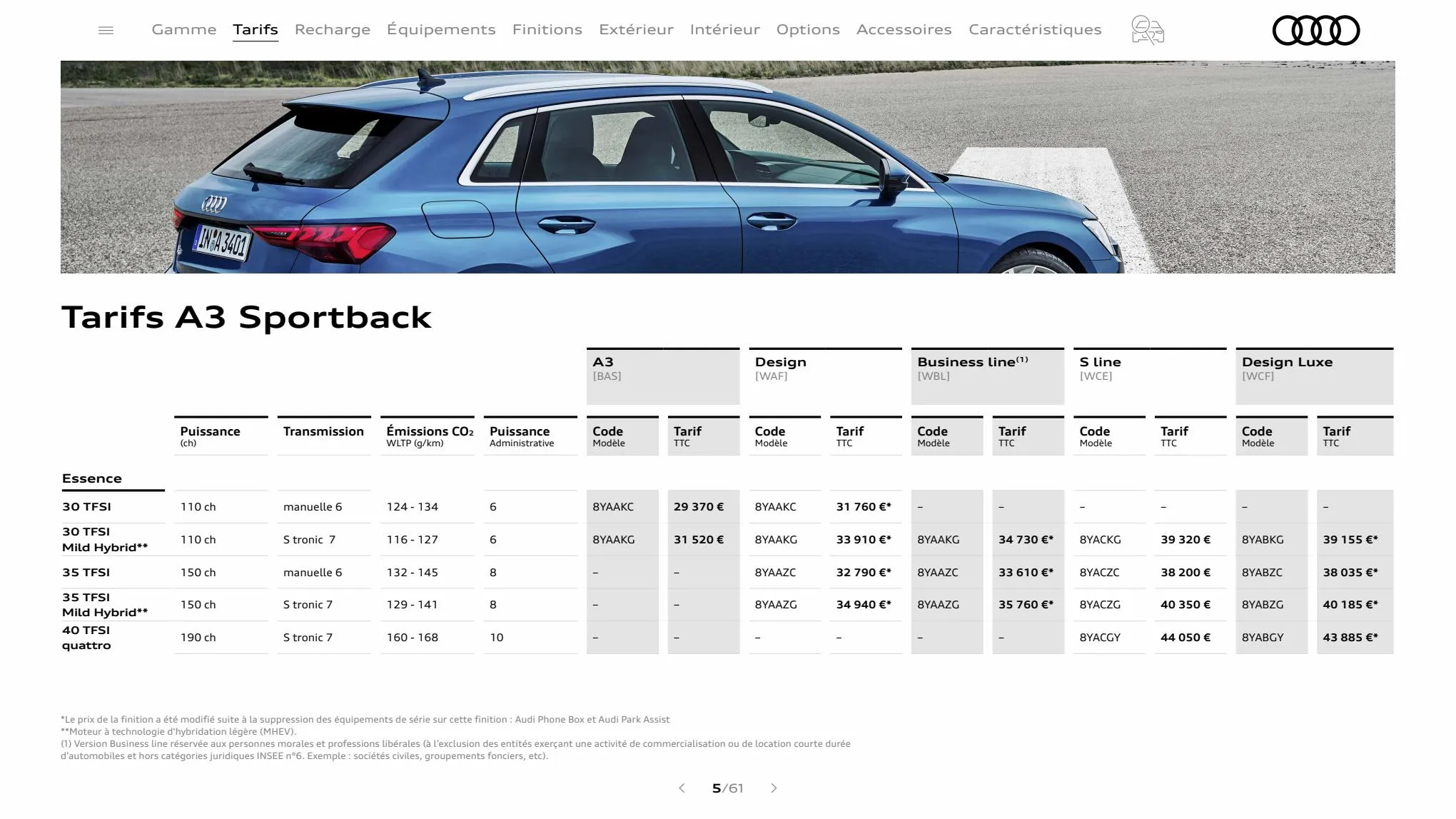The width and height of the screenshot is (1456, 819).
Task: Click the 39 320 € S line price
Action: 1185,540
